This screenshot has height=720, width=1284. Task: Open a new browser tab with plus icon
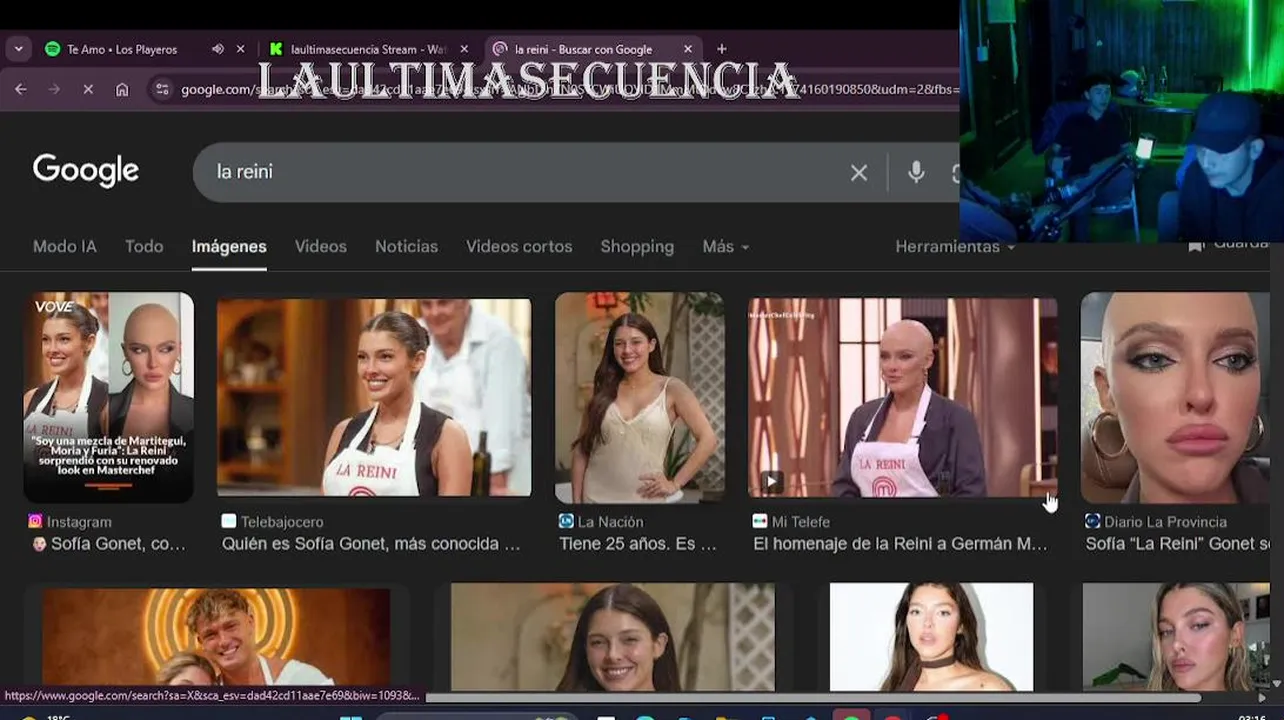coord(722,49)
